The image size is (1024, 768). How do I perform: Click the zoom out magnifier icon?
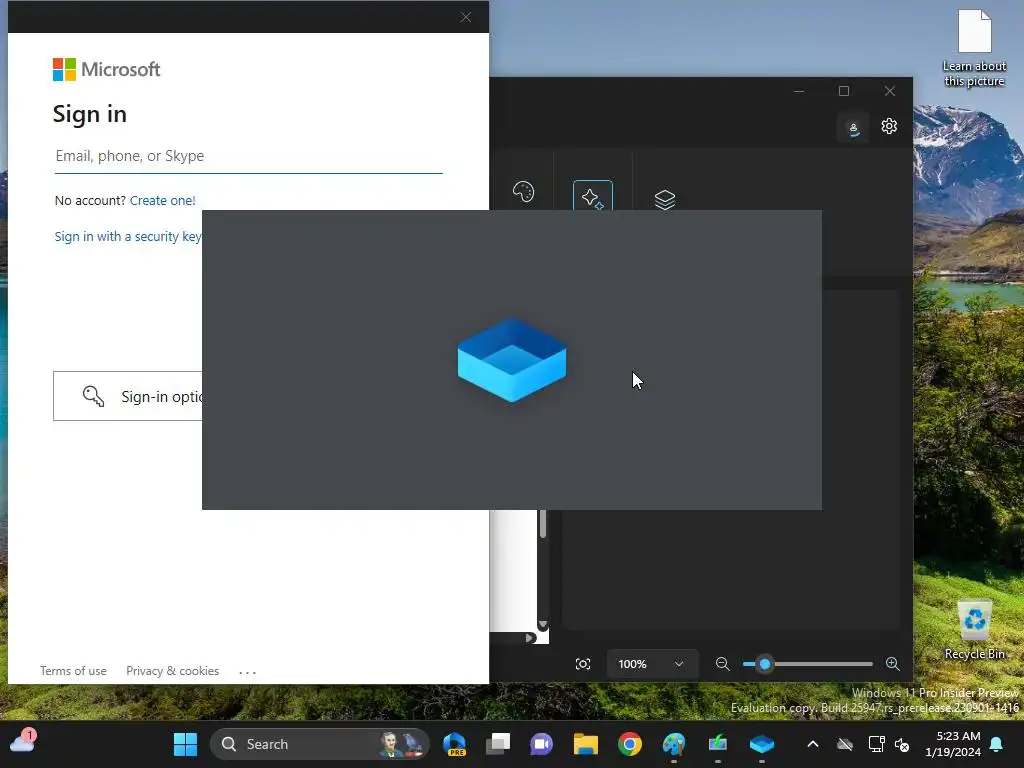(x=722, y=664)
